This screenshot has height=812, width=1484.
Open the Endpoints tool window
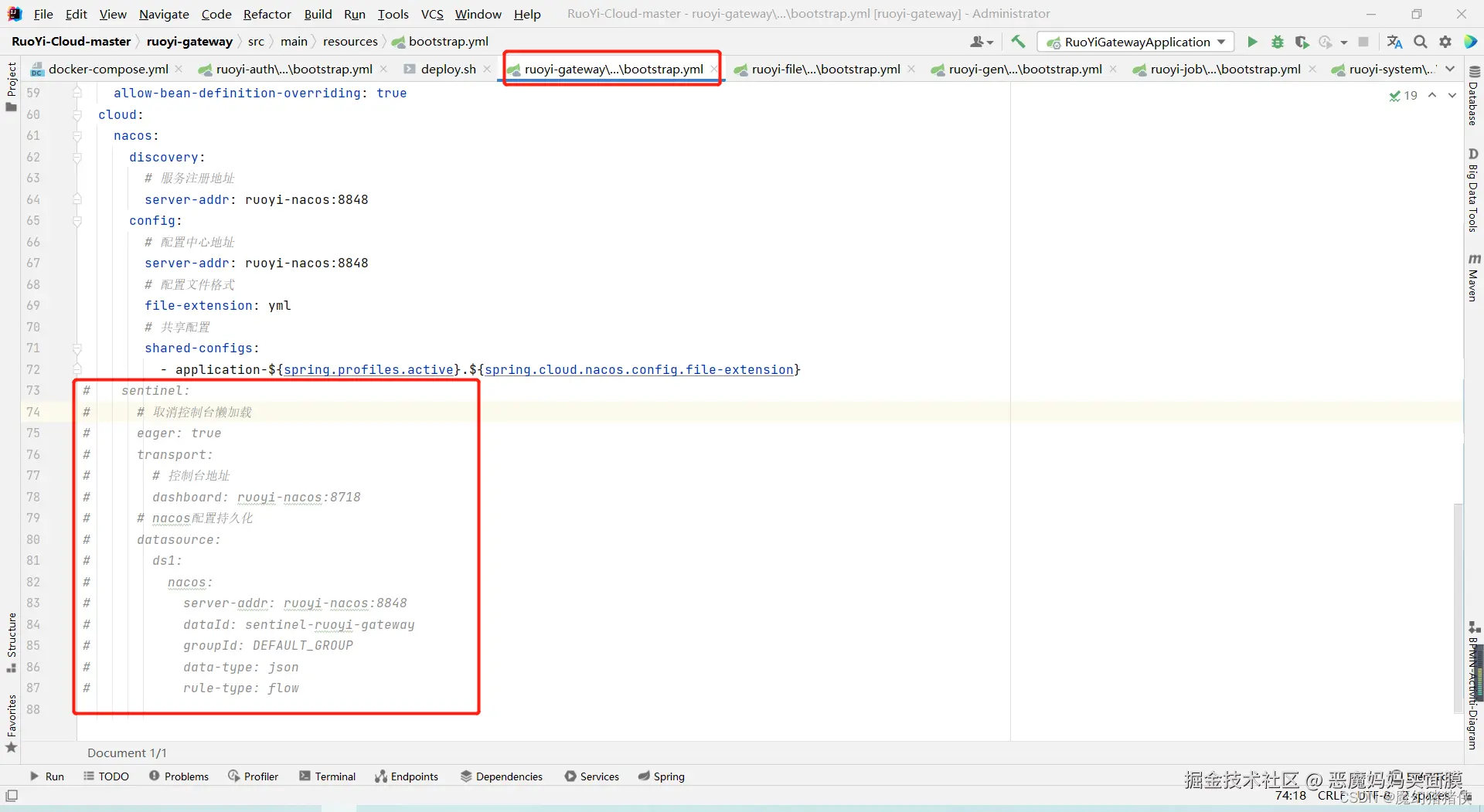point(407,776)
